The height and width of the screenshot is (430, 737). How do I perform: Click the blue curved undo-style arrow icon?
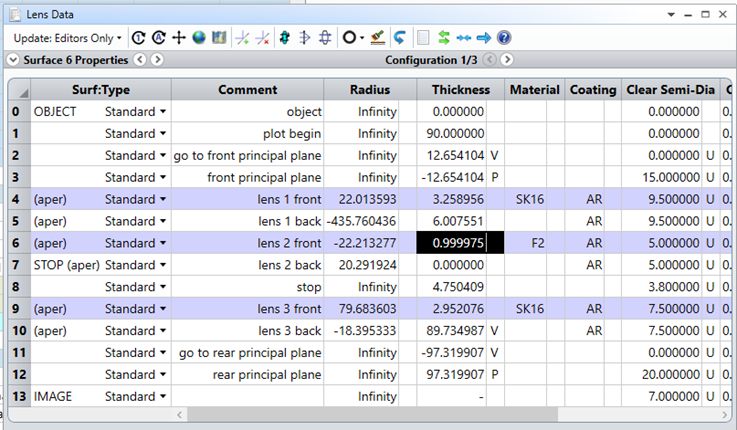(x=400, y=38)
